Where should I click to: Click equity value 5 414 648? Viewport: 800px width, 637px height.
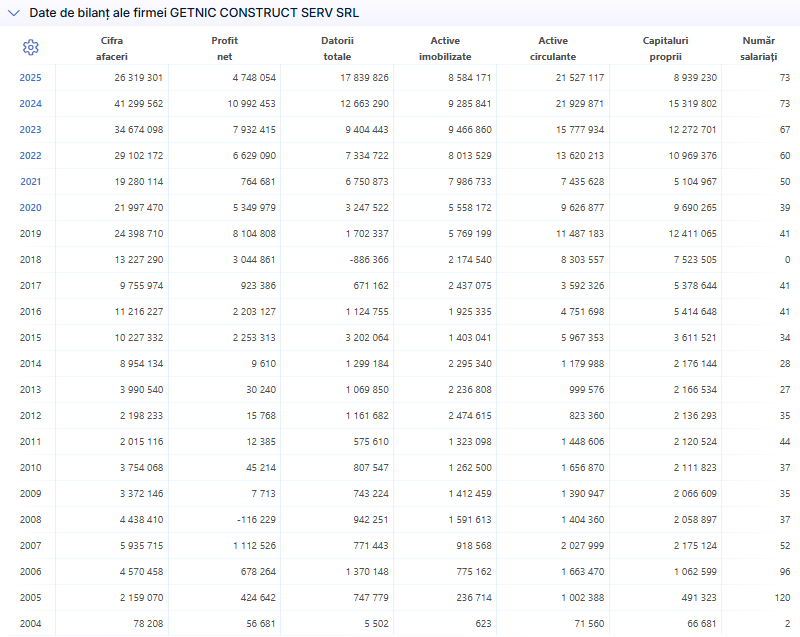pos(695,312)
